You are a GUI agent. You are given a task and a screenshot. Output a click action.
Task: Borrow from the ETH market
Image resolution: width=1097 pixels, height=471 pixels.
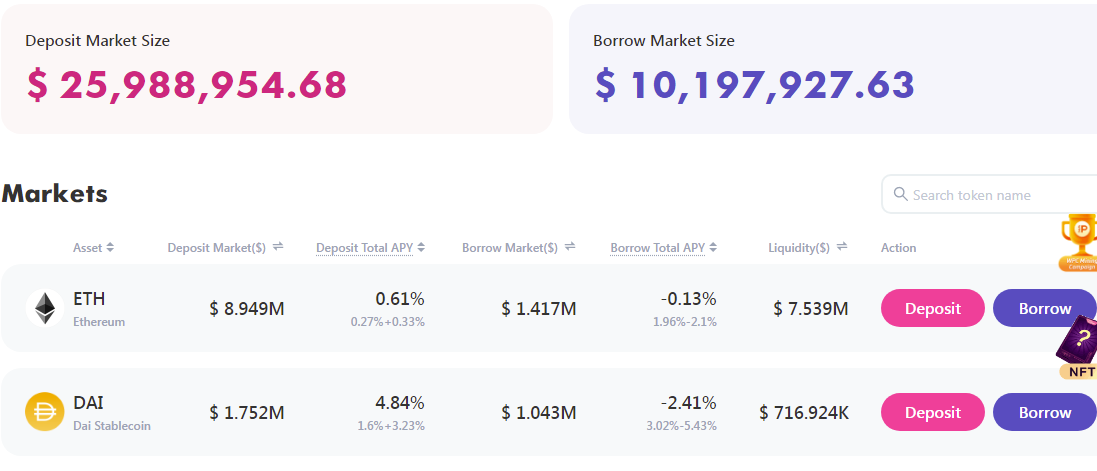tap(1045, 308)
